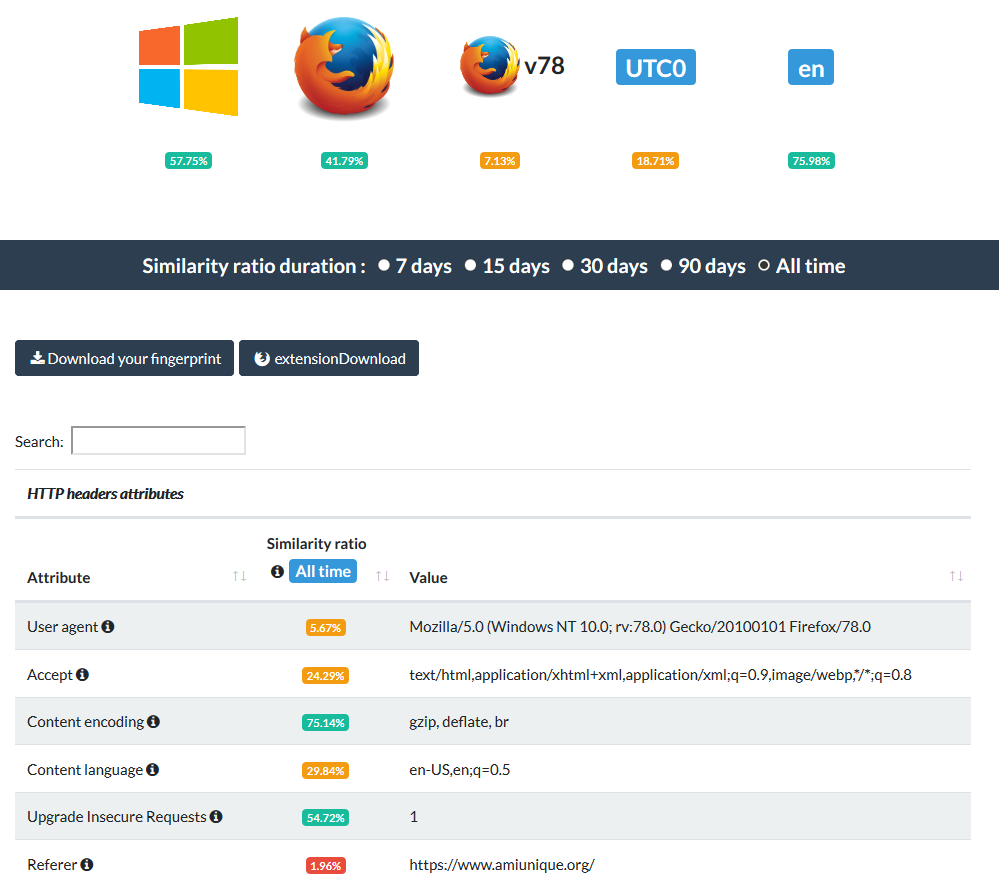Click the Similarity ratio column header

pos(316,544)
